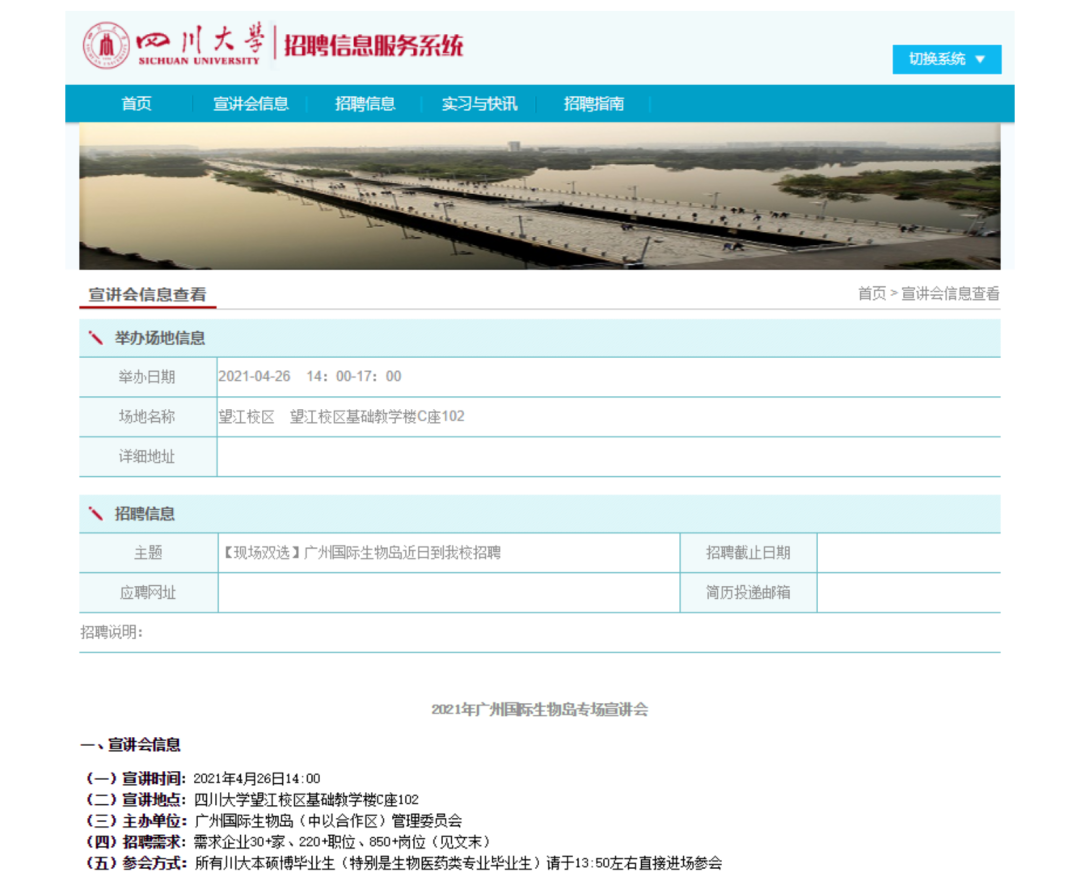Click the 招聘信息服务系统 title logo
Viewport: 1080px width, 884px height.
click(x=374, y=46)
